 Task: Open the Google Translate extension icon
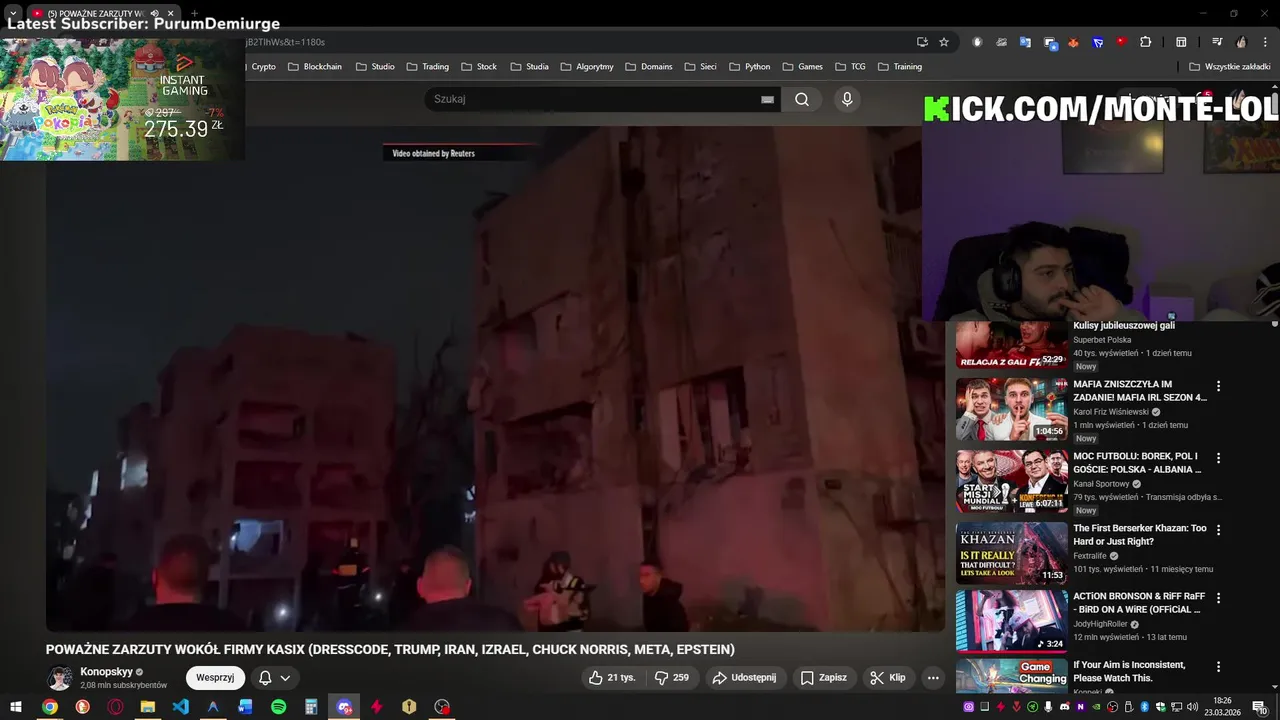(1025, 42)
